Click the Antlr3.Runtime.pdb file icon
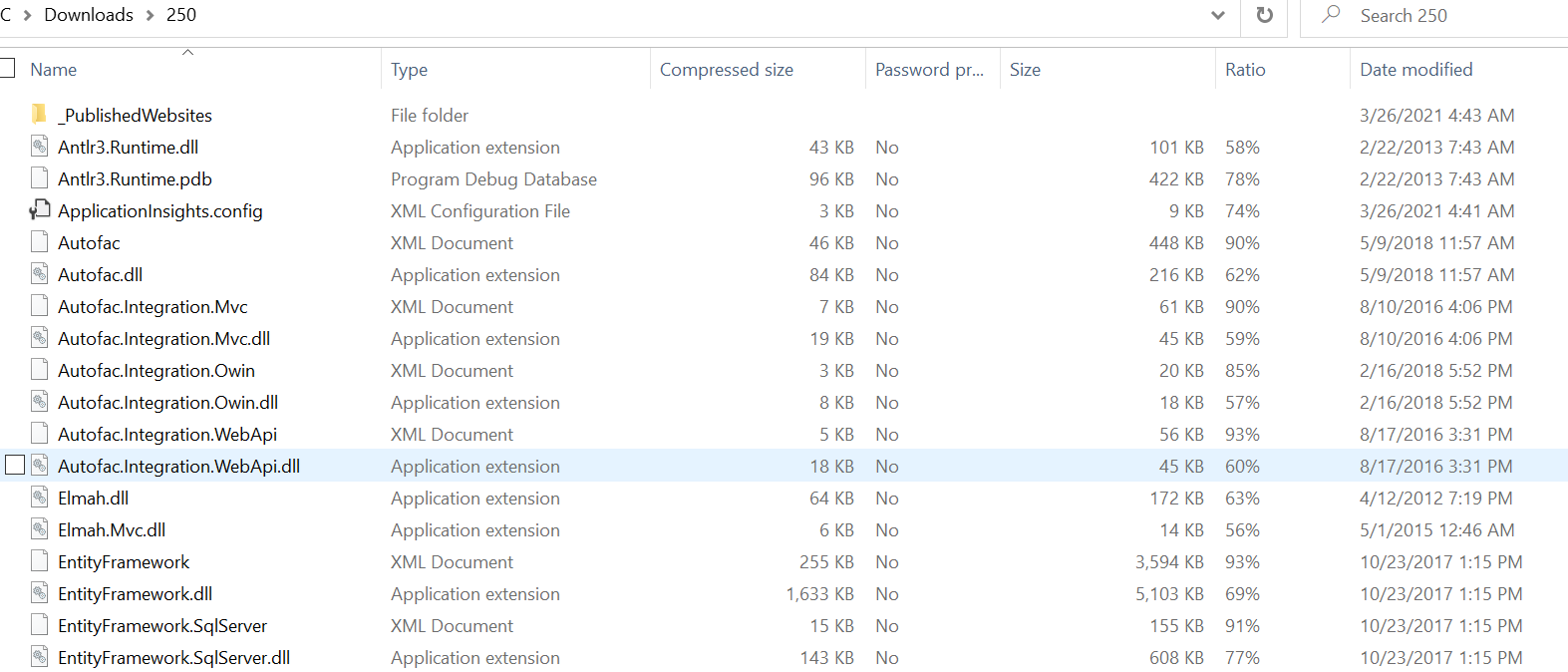The width and height of the screenshot is (1568, 672). tap(39, 178)
